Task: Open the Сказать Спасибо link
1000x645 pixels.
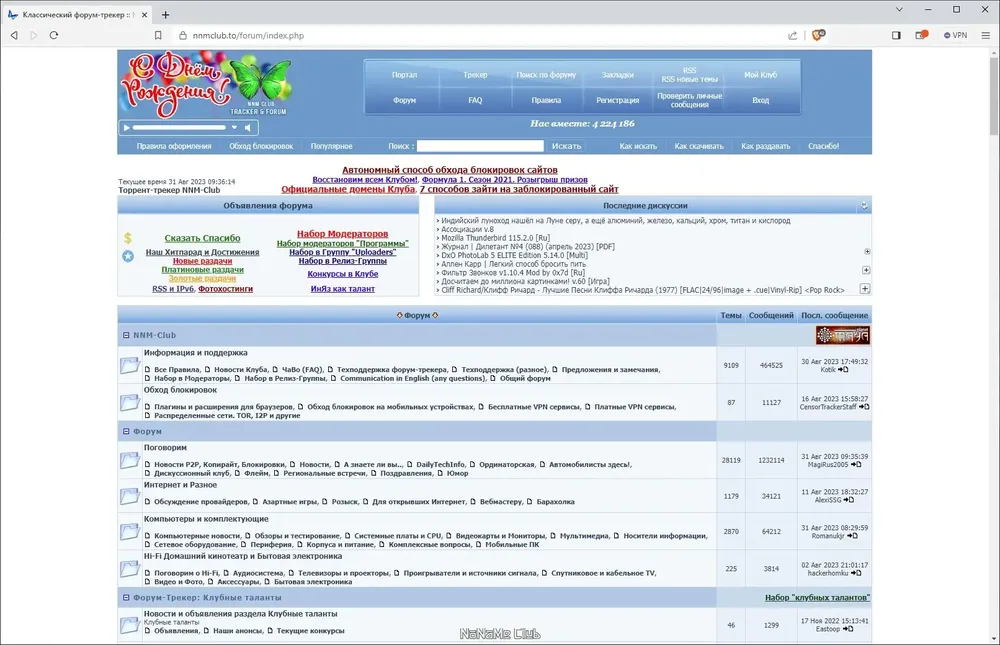Action: click(202, 238)
